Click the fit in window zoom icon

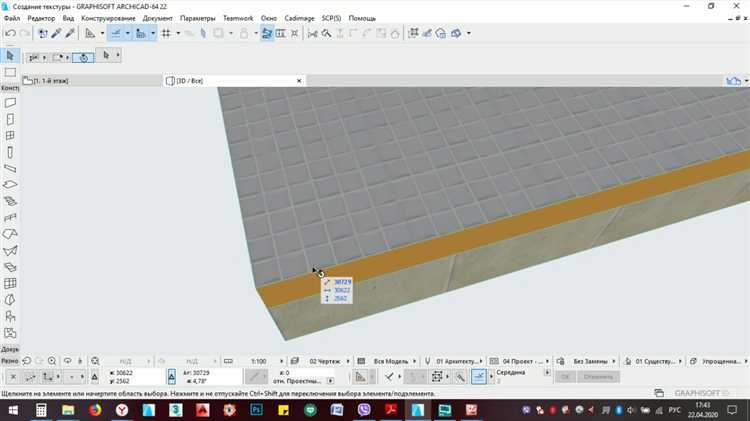point(95,361)
